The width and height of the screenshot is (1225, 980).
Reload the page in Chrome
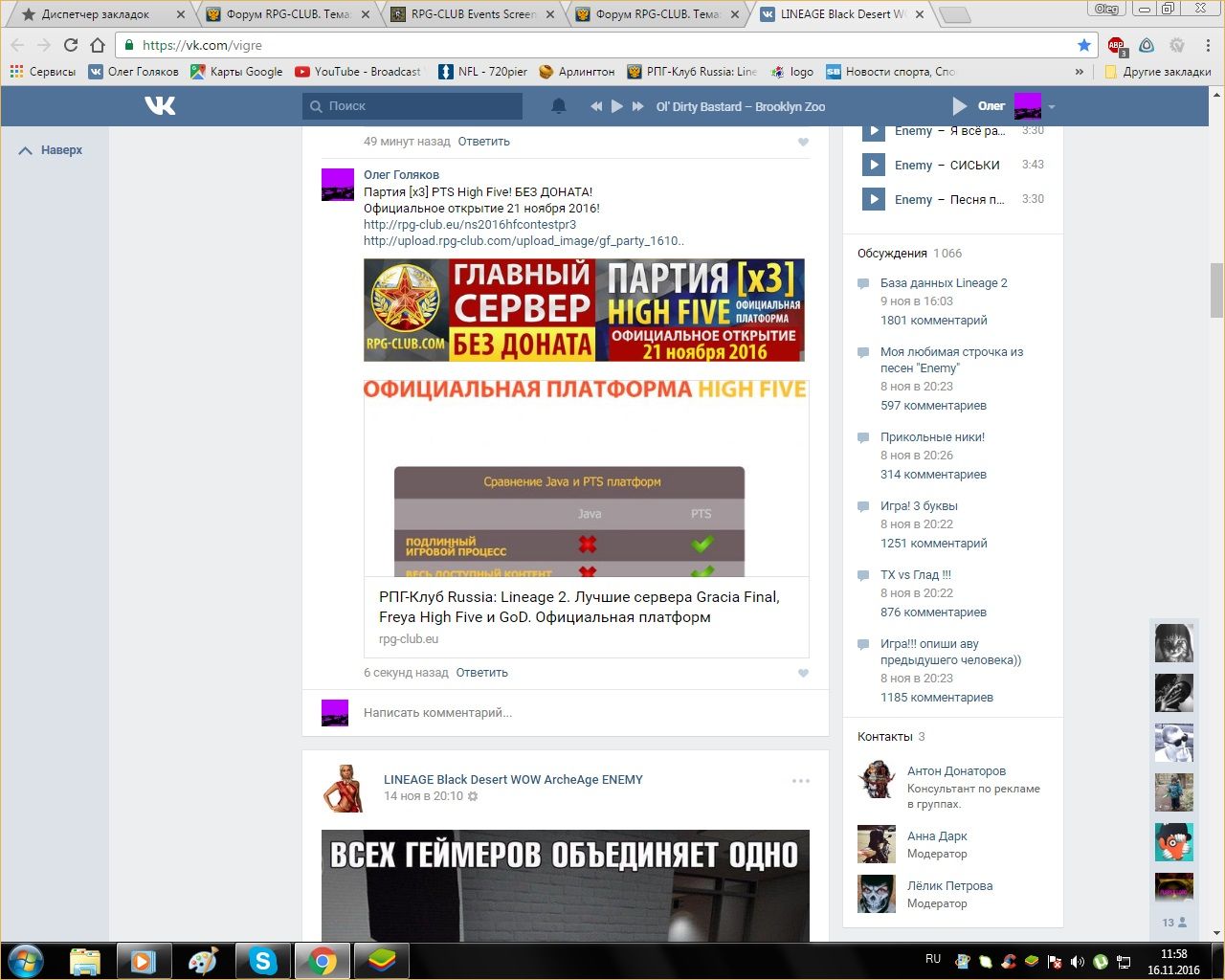coord(71,45)
